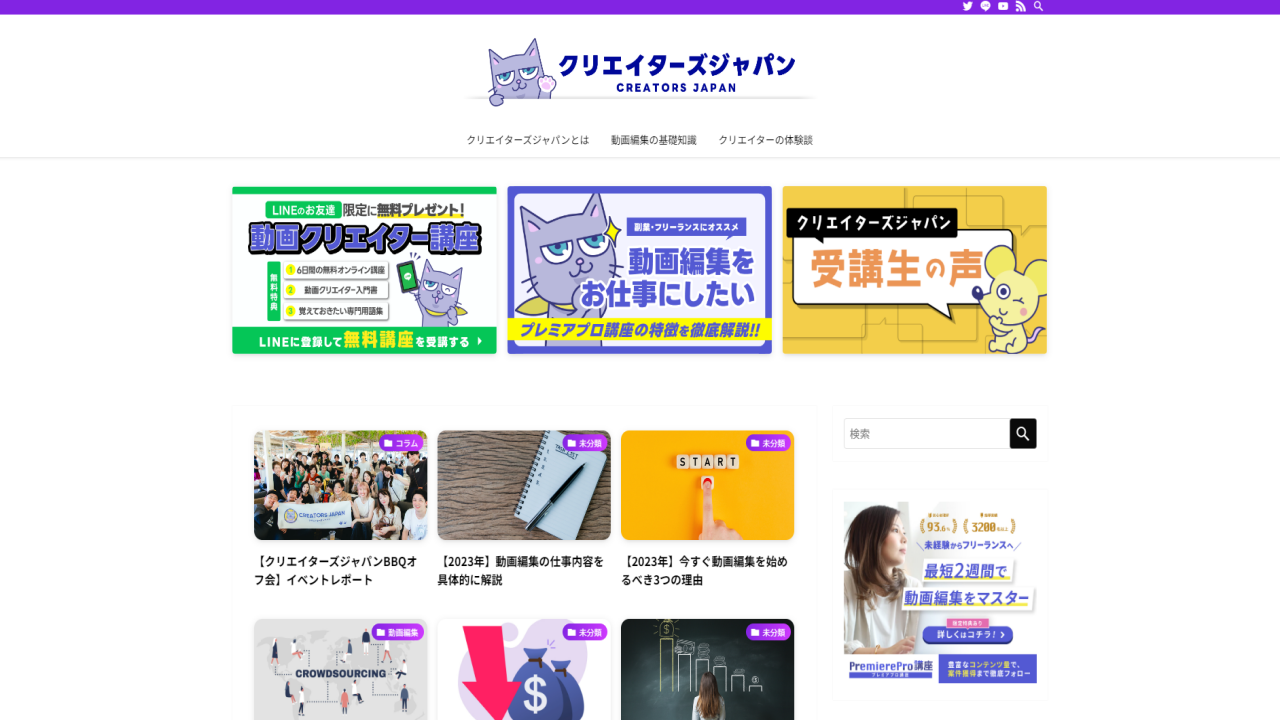Open the 動画編集の基礎知識 navigation entry
1280x720 pixels.
click(652, 140)
